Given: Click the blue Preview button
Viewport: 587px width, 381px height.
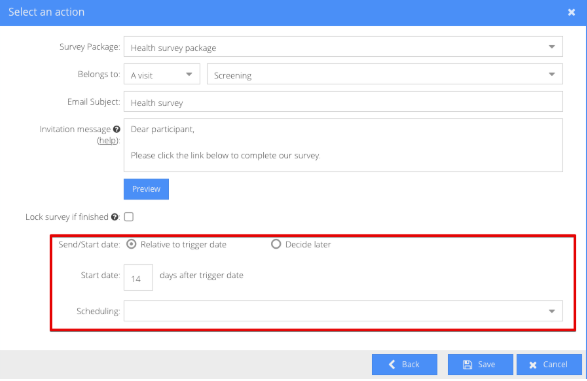Looking at the screenshot, I should (146, 189).
